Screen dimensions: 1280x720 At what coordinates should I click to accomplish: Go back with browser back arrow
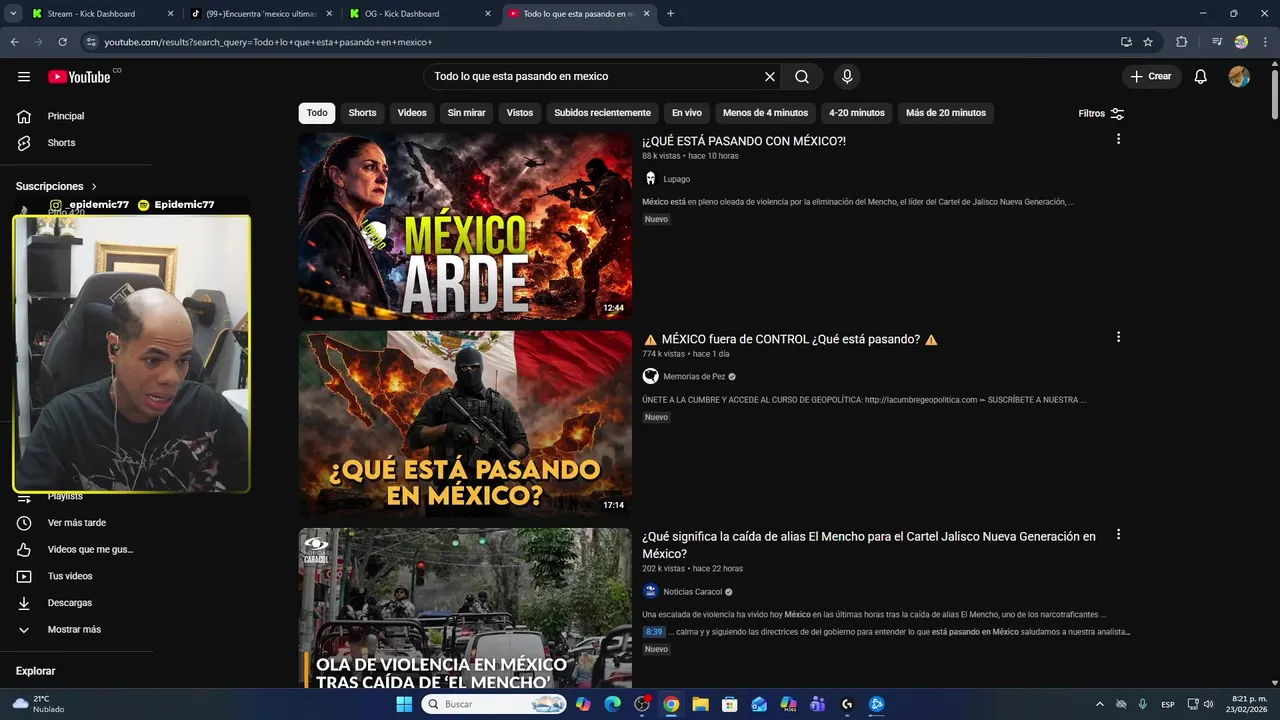click(14, 42)
